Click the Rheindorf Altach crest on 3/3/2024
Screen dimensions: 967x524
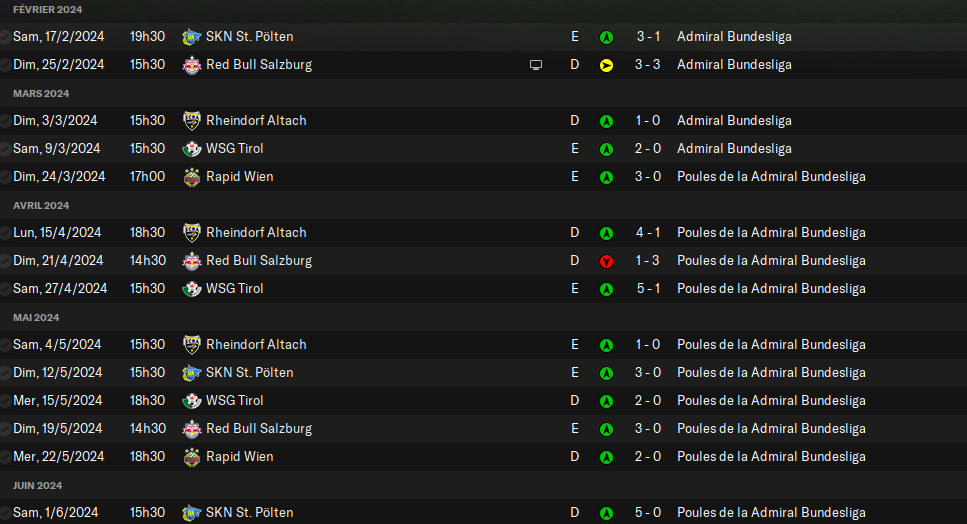(192, 121)
